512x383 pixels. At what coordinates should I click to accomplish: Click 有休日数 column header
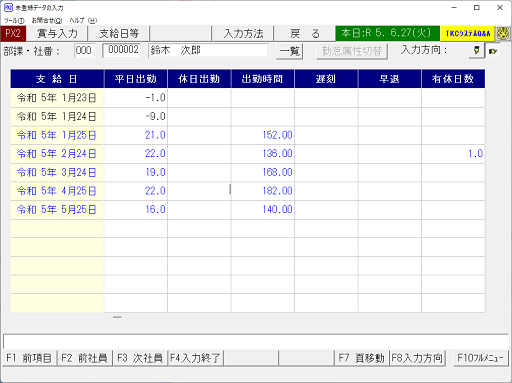point(453,79)
